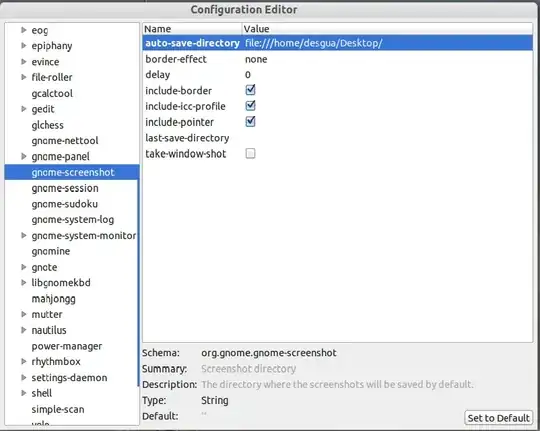Select the border-effect key
The image size is (540, 431).
[176, 59]
